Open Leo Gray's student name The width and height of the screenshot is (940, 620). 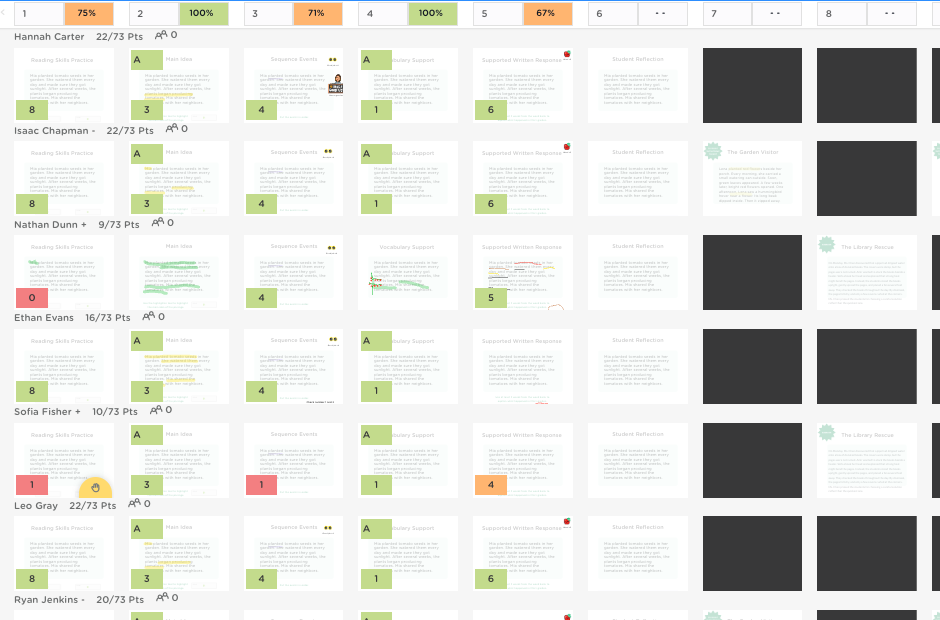(36, 505)
